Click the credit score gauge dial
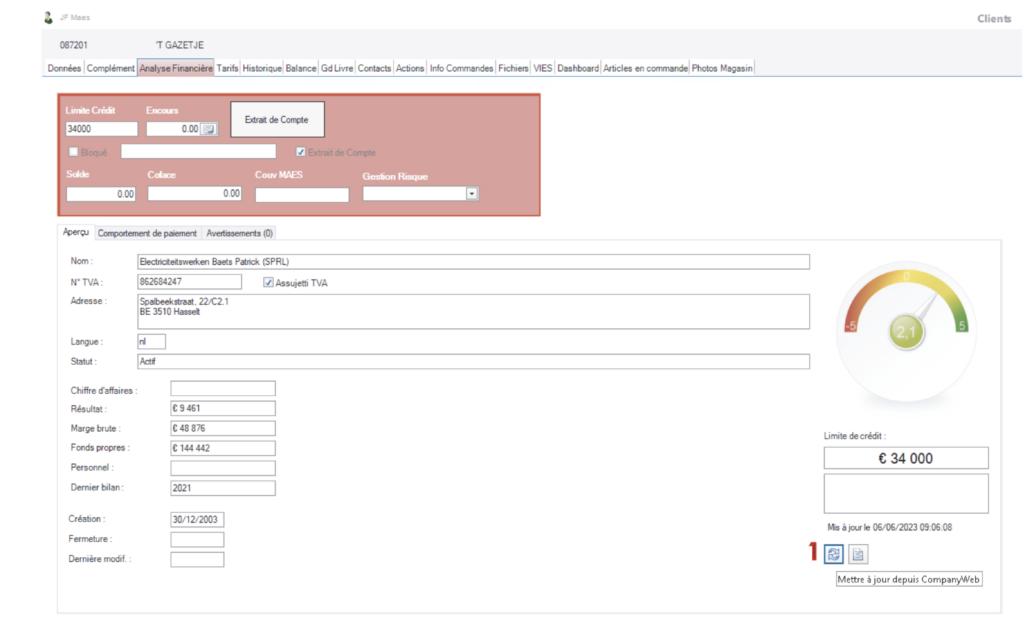Image resolution: width=1024 pixels, height=637 pixels. (905, 332)
